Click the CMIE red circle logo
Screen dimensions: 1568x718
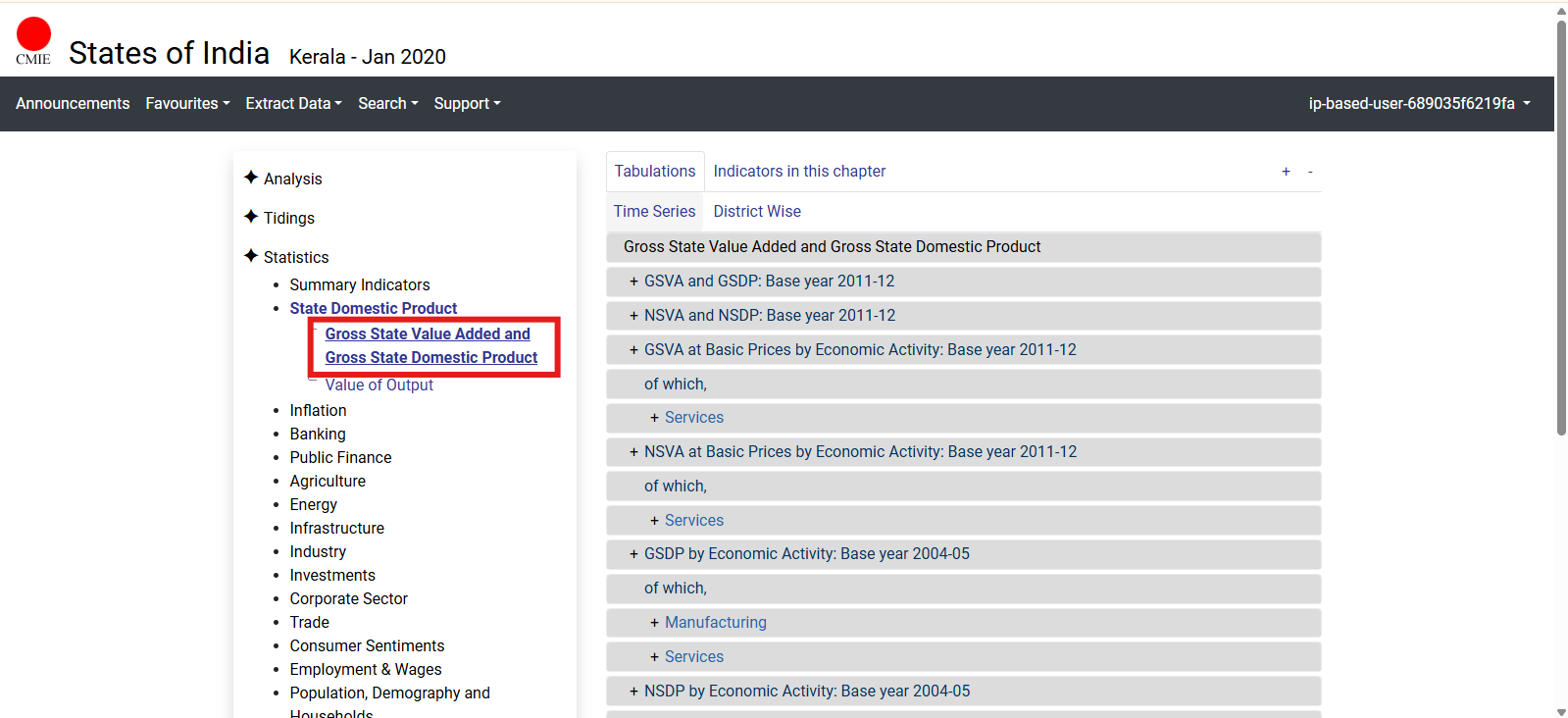[33, 35]
